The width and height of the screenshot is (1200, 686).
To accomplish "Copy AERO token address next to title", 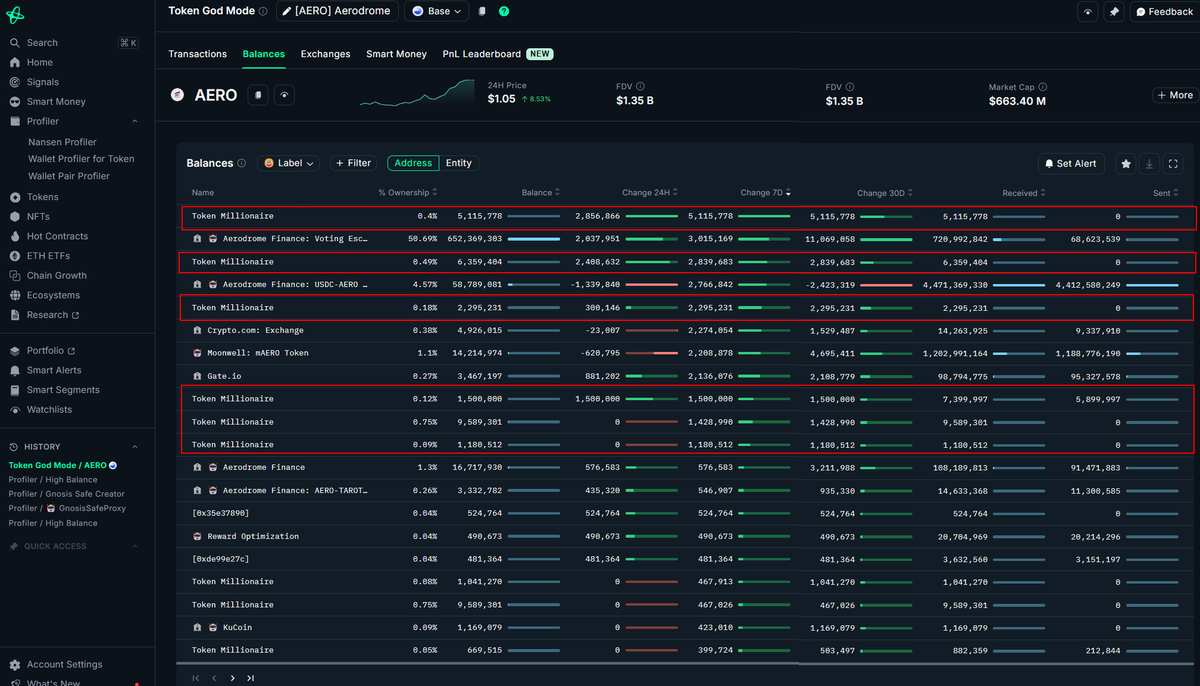I will tap(259, 95).
